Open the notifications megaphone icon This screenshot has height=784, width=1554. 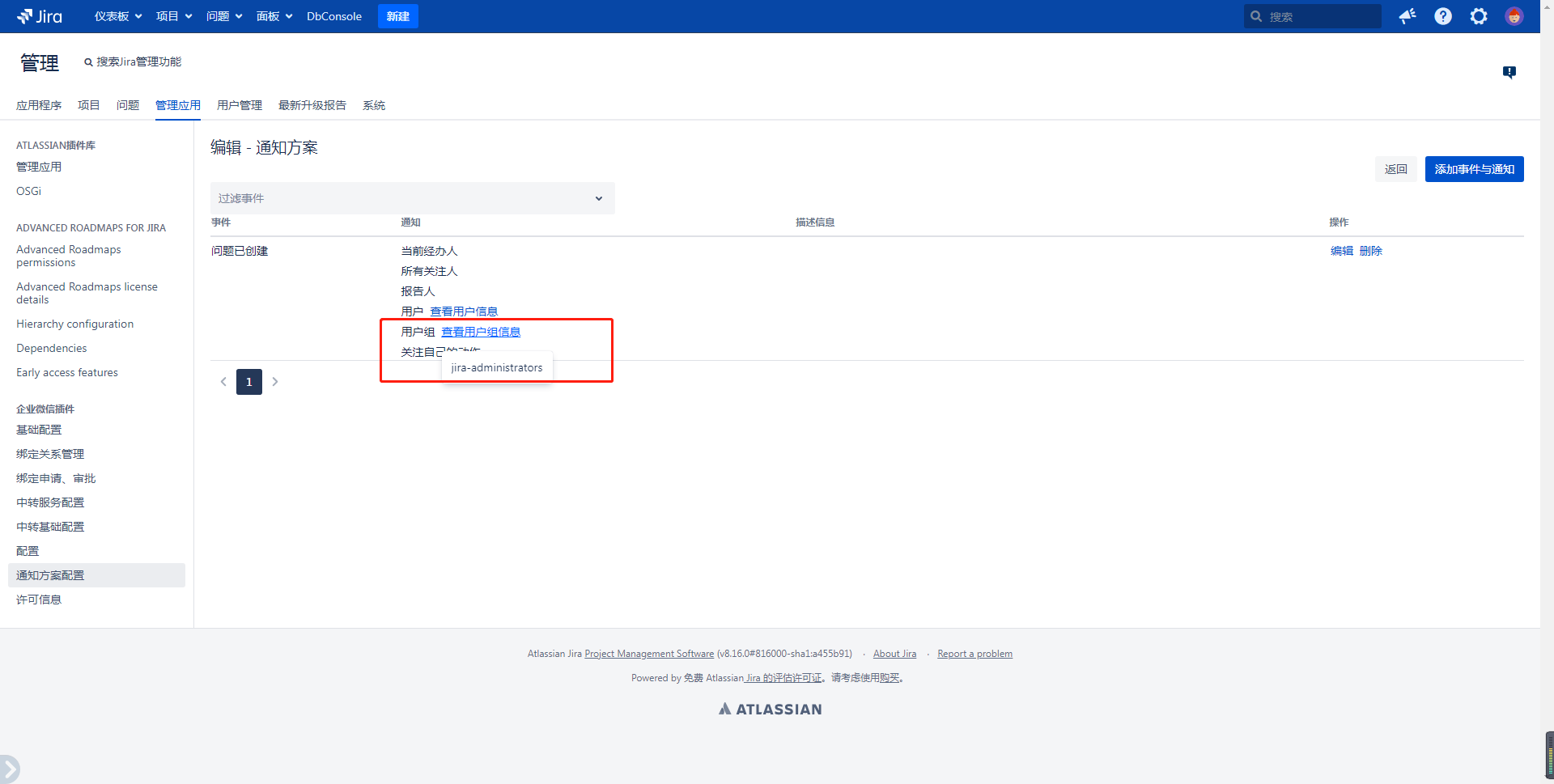(x=1408, y=16)
